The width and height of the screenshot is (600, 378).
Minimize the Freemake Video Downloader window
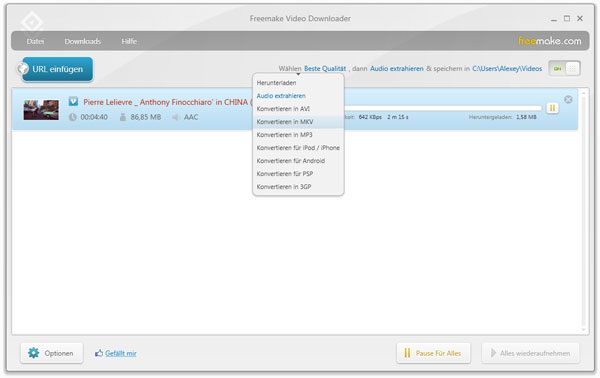(554, 19)
